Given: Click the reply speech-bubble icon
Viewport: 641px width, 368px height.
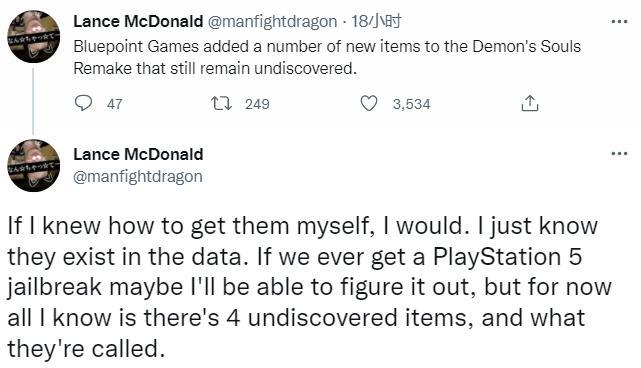Looking at the screenshot, I should coord(83,103).
